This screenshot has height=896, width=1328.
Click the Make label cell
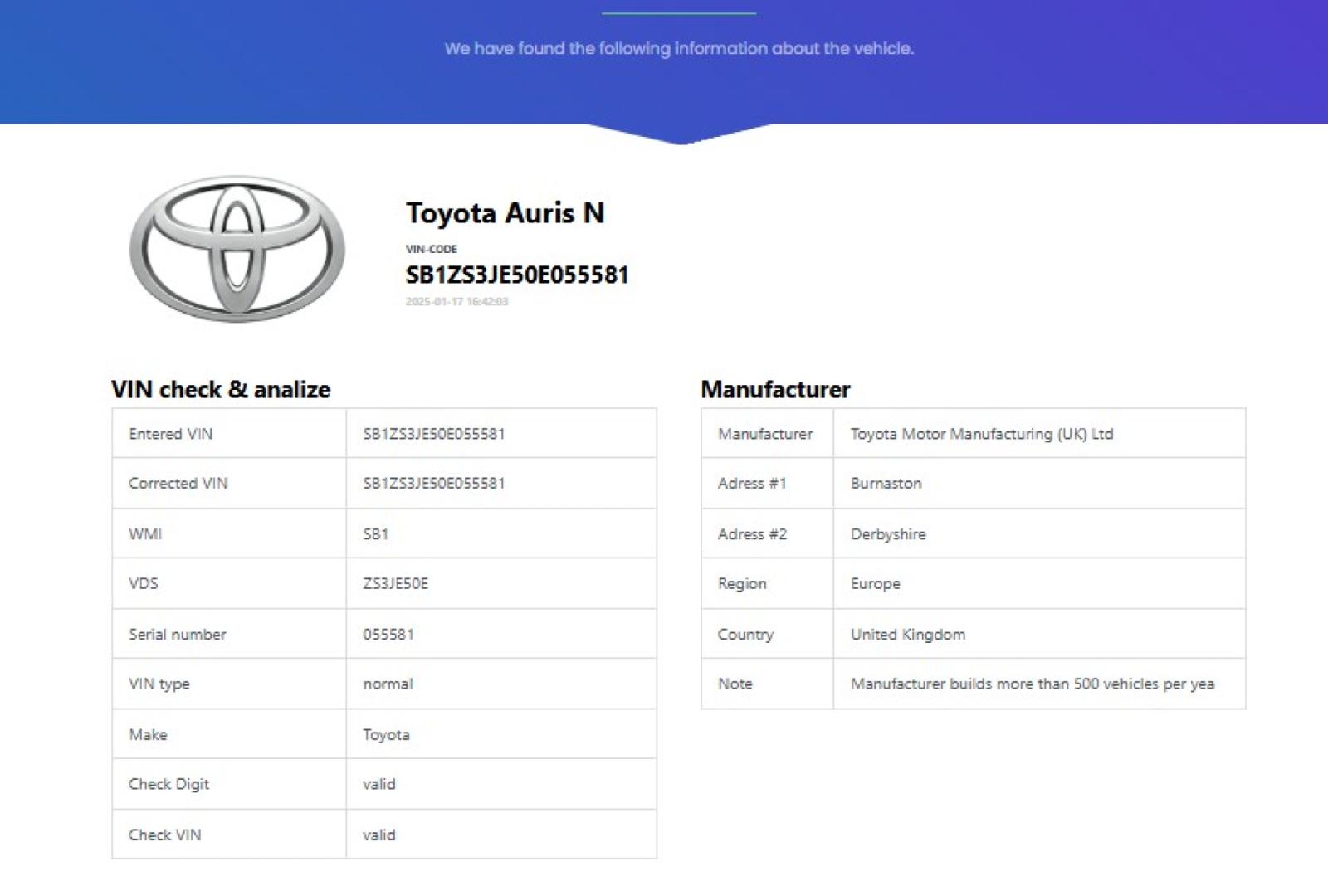pos(229,734)
